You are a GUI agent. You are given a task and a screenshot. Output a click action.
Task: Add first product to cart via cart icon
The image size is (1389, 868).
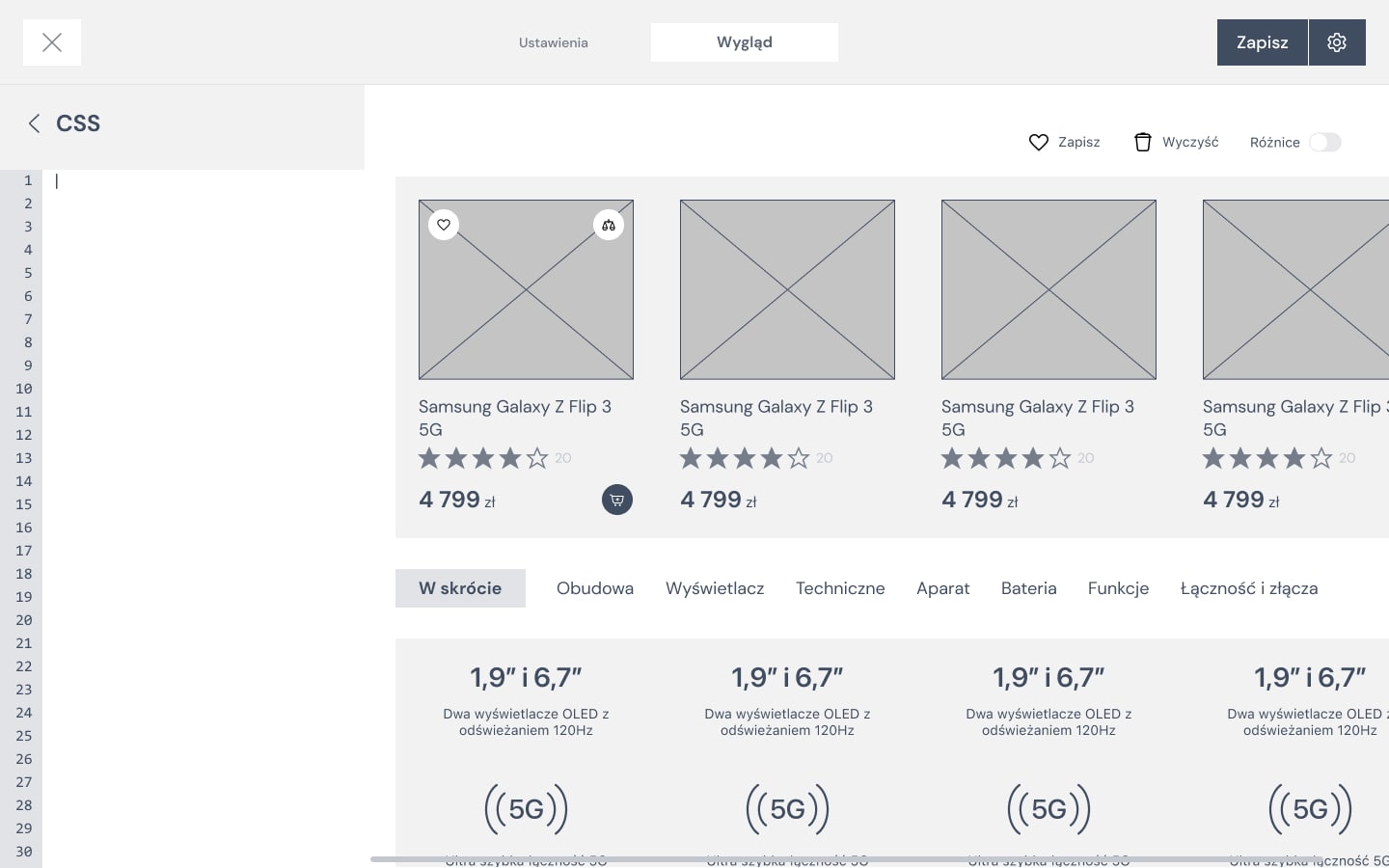(x=617, y=500)
